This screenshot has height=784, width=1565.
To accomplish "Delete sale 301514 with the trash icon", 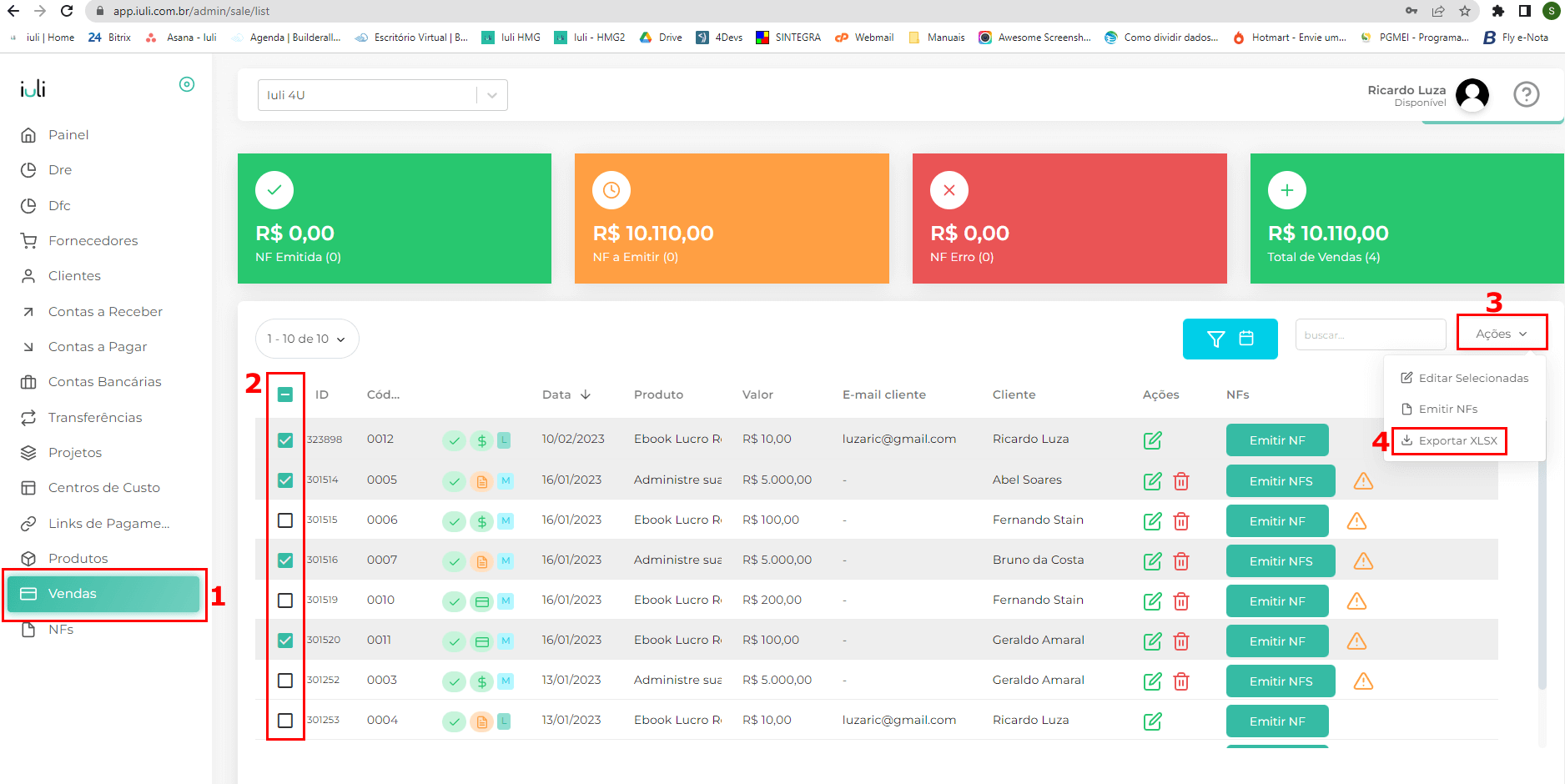I will pyautogui.click(x=1181, y=481).
